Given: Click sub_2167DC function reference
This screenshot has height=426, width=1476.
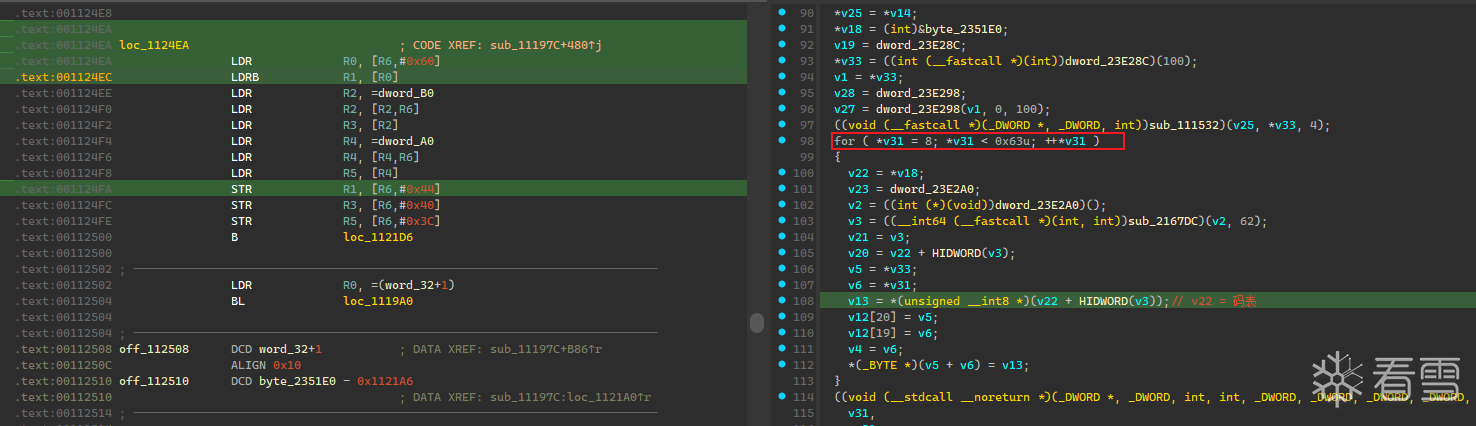Looking at the screenshot, I should 1165,221.
